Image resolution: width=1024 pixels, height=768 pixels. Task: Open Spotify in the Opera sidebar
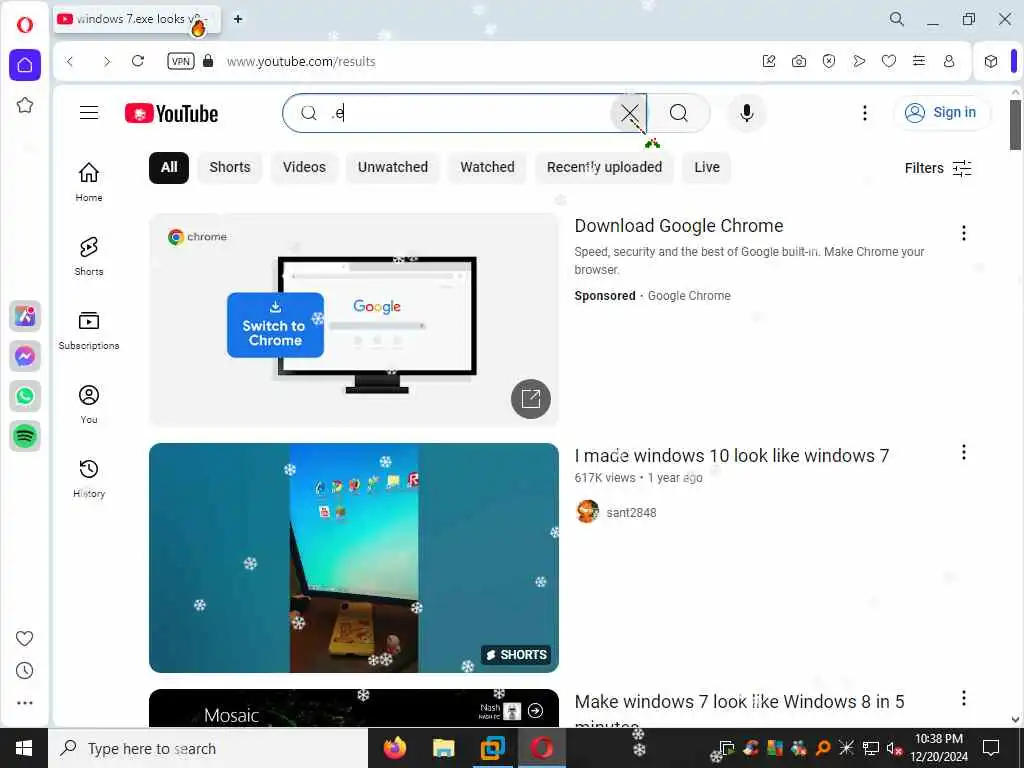[25, 436]
